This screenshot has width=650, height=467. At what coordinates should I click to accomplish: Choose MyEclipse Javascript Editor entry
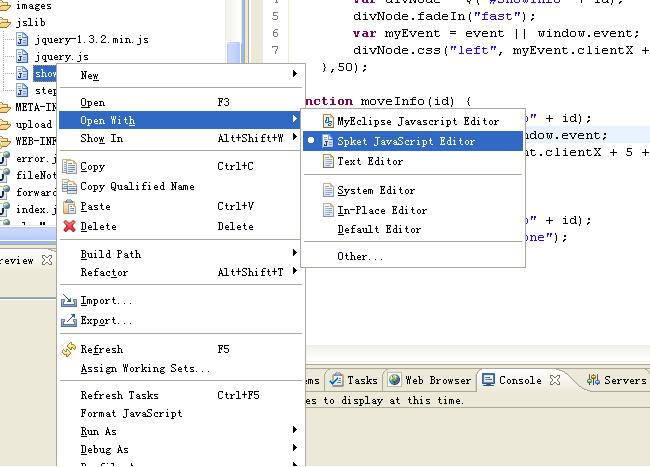tap(413, 121)
